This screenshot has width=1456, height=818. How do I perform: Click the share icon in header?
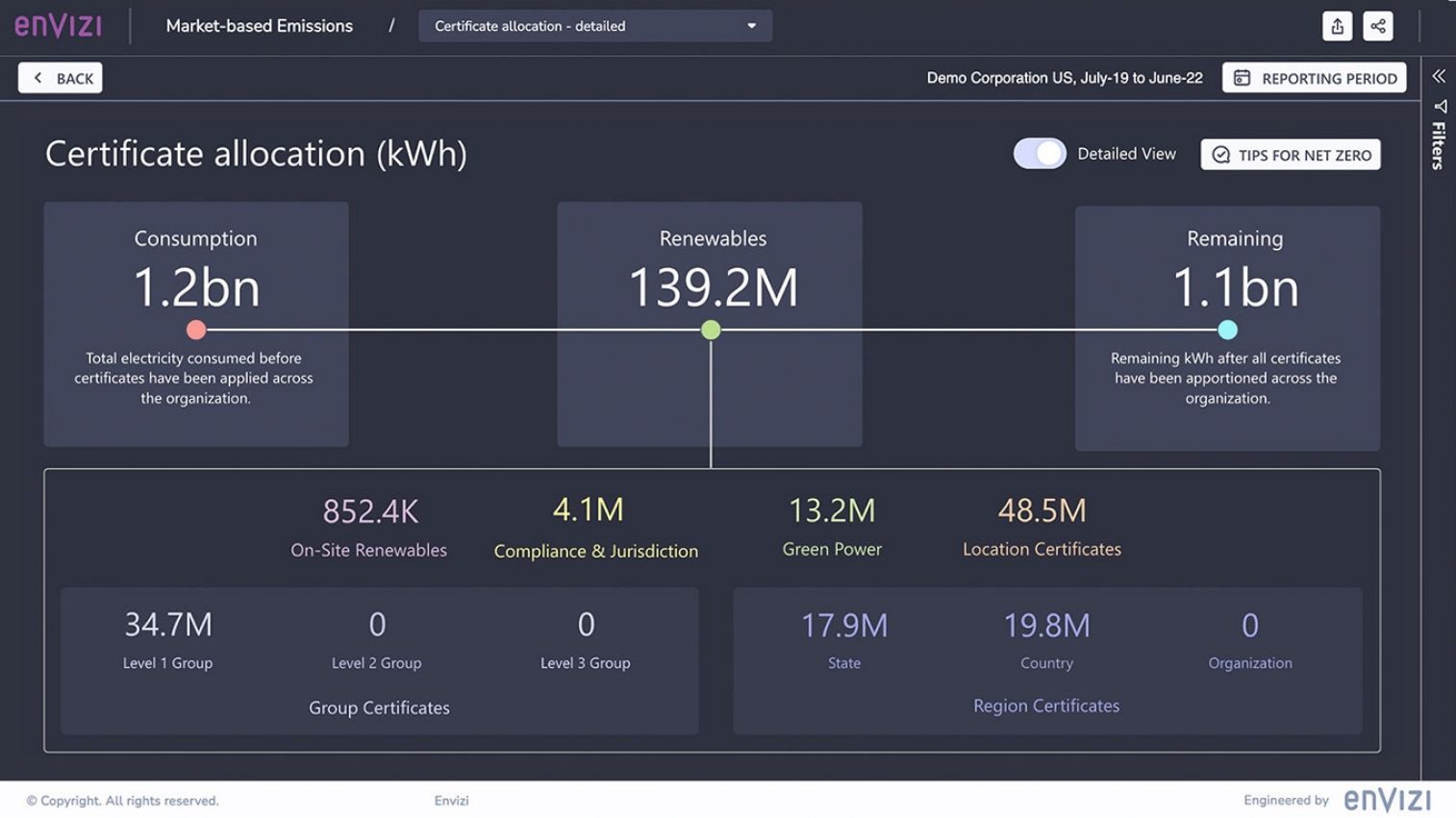click(1378, 26)
